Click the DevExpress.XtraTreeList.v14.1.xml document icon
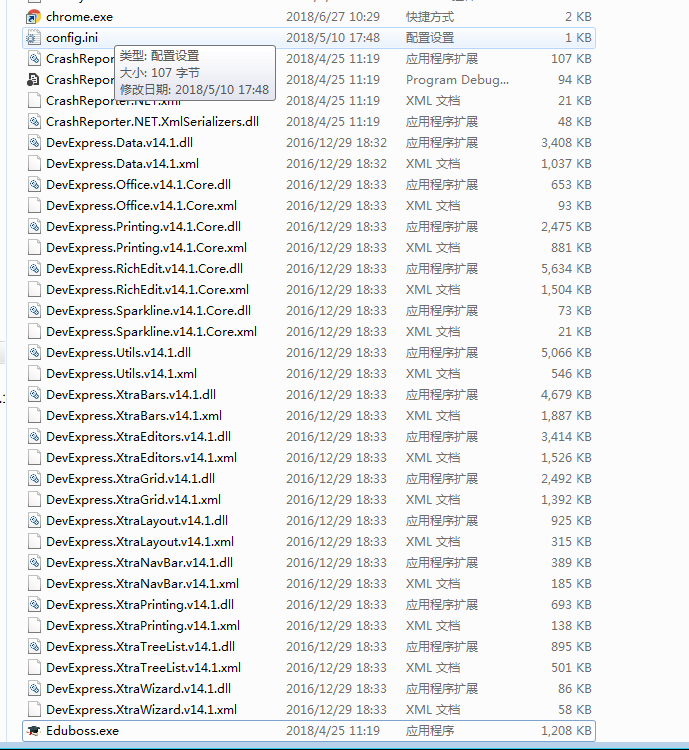This screenshot has width=689, height=750. pos(33,668)
